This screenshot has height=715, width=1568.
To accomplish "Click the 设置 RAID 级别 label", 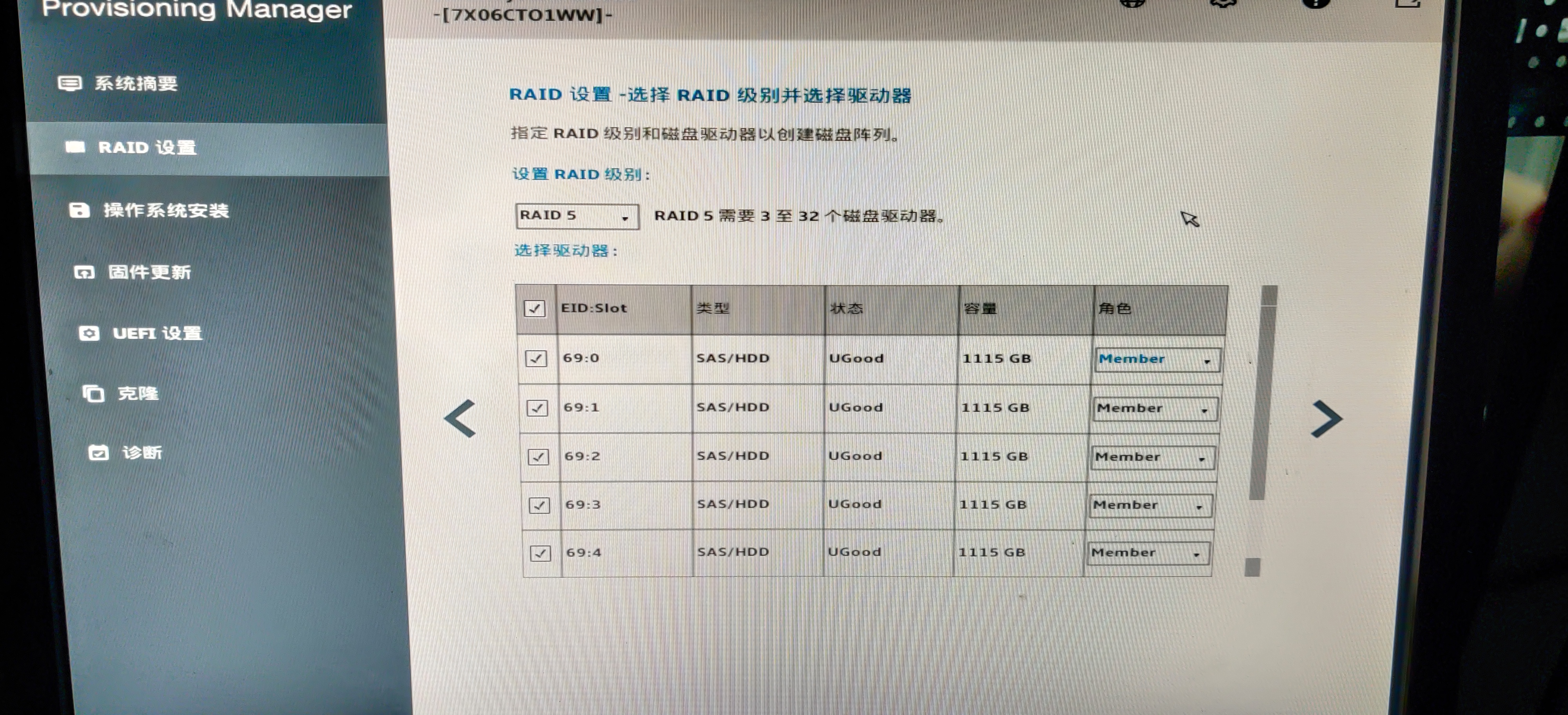I will pos(581,174).
